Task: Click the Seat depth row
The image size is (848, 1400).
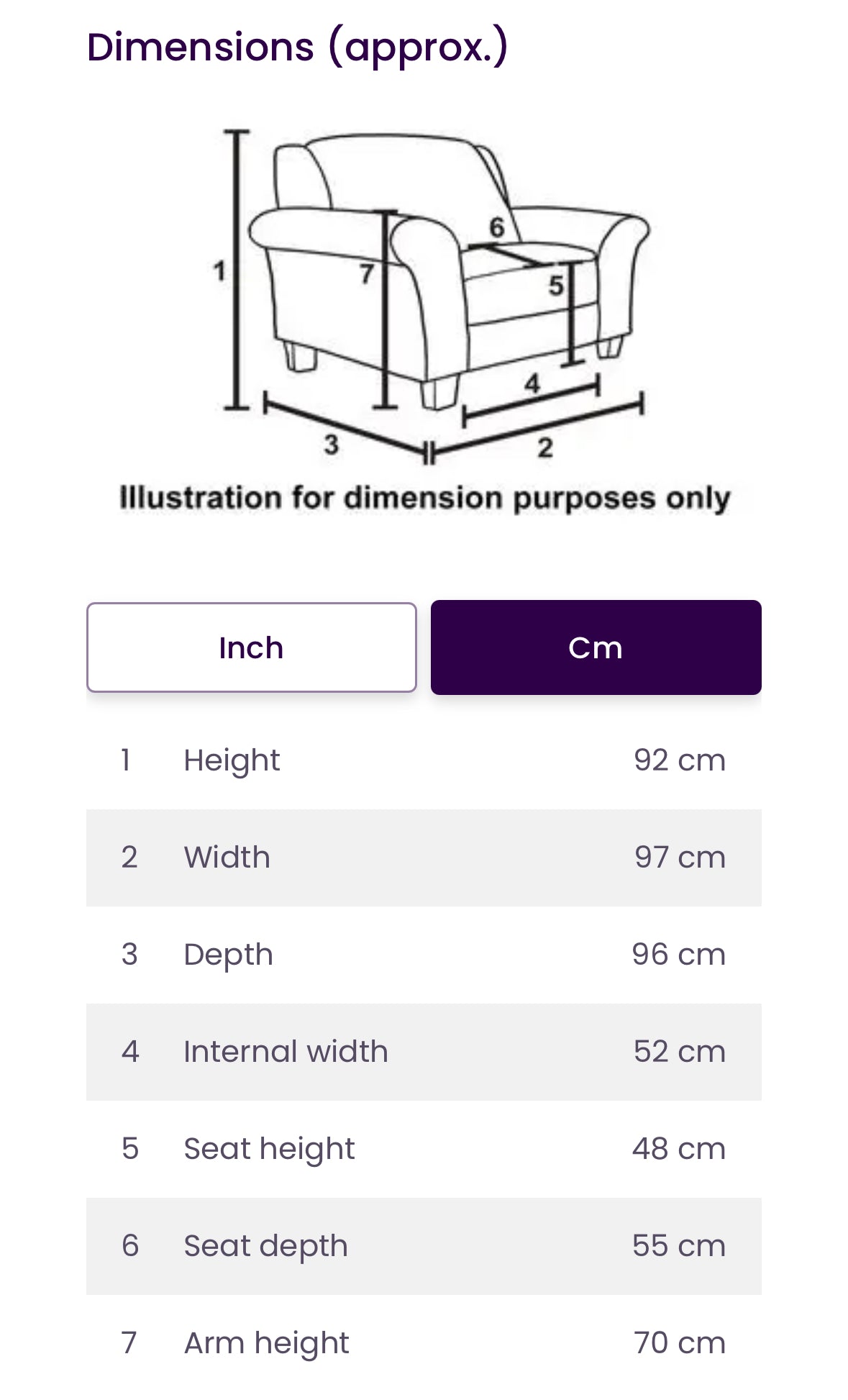Action: (x=424, y=1246)
